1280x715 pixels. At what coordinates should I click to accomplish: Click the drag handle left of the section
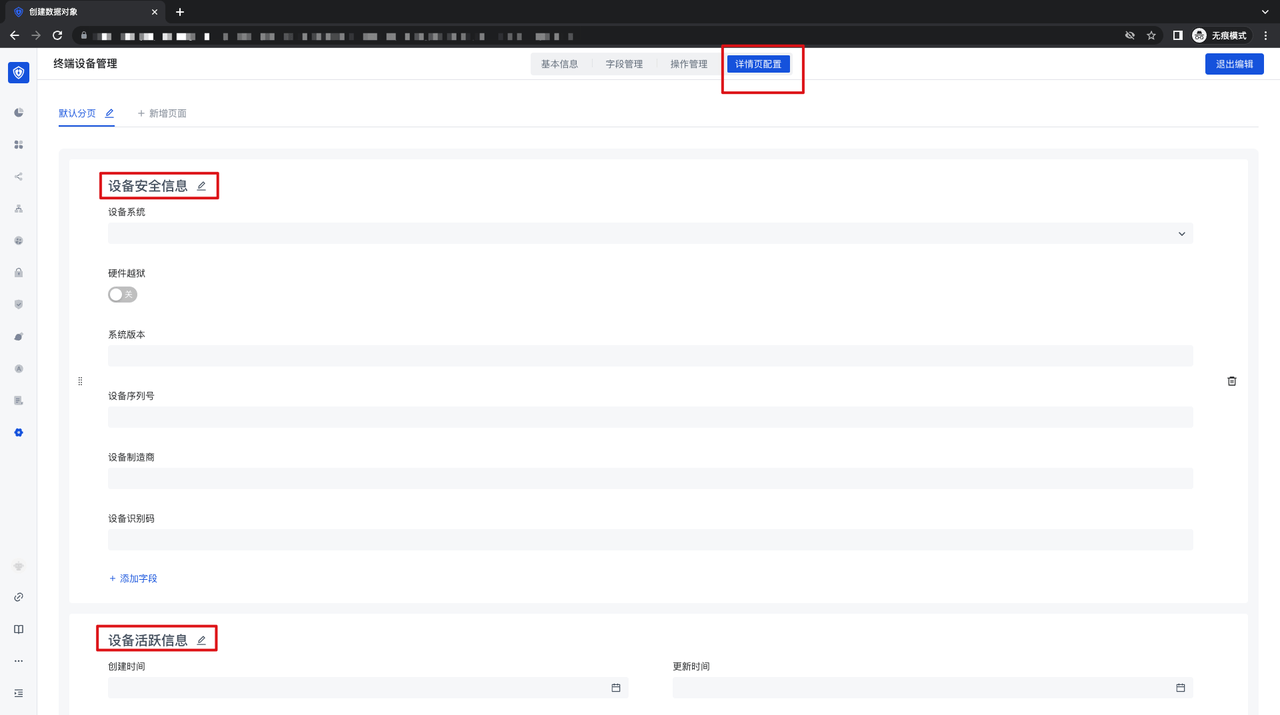pyautogui.click(x=80, y=381)
